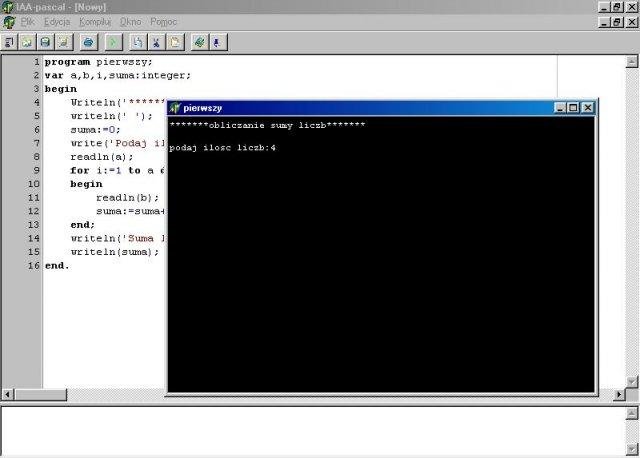640x458 pixels.
Task: Click 'end.' on line 16
Action: click(57, 266)
